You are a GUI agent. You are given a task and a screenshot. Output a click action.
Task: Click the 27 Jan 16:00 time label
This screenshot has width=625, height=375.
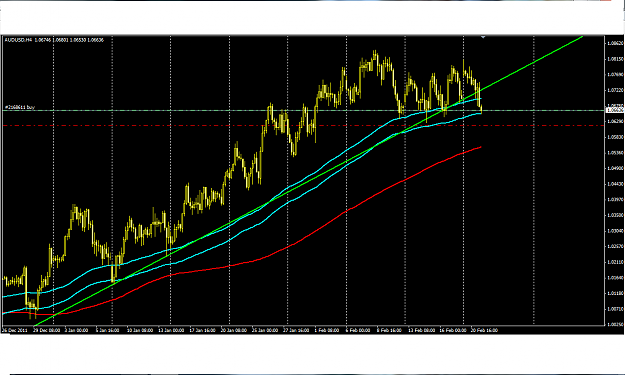click(296, 330)
